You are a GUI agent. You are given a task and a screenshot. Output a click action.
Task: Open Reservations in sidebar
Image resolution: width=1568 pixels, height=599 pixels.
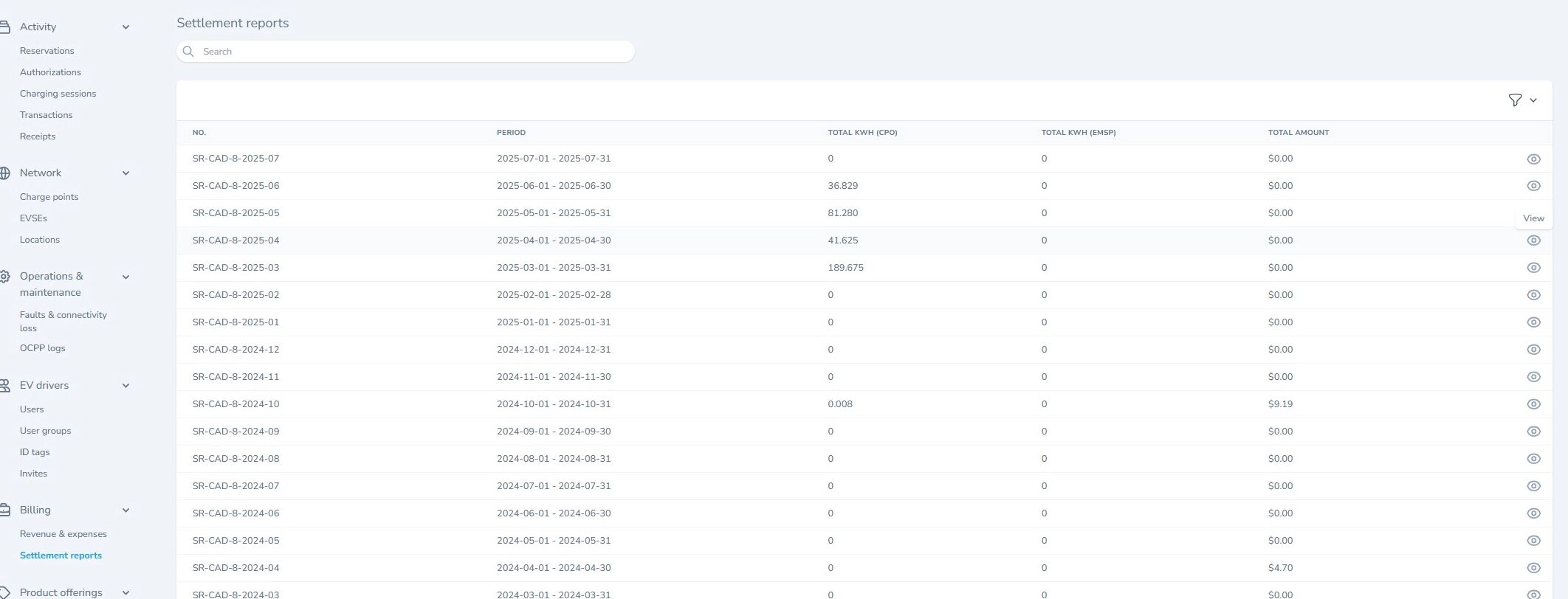pyautogui.click(x=47, y=51)
